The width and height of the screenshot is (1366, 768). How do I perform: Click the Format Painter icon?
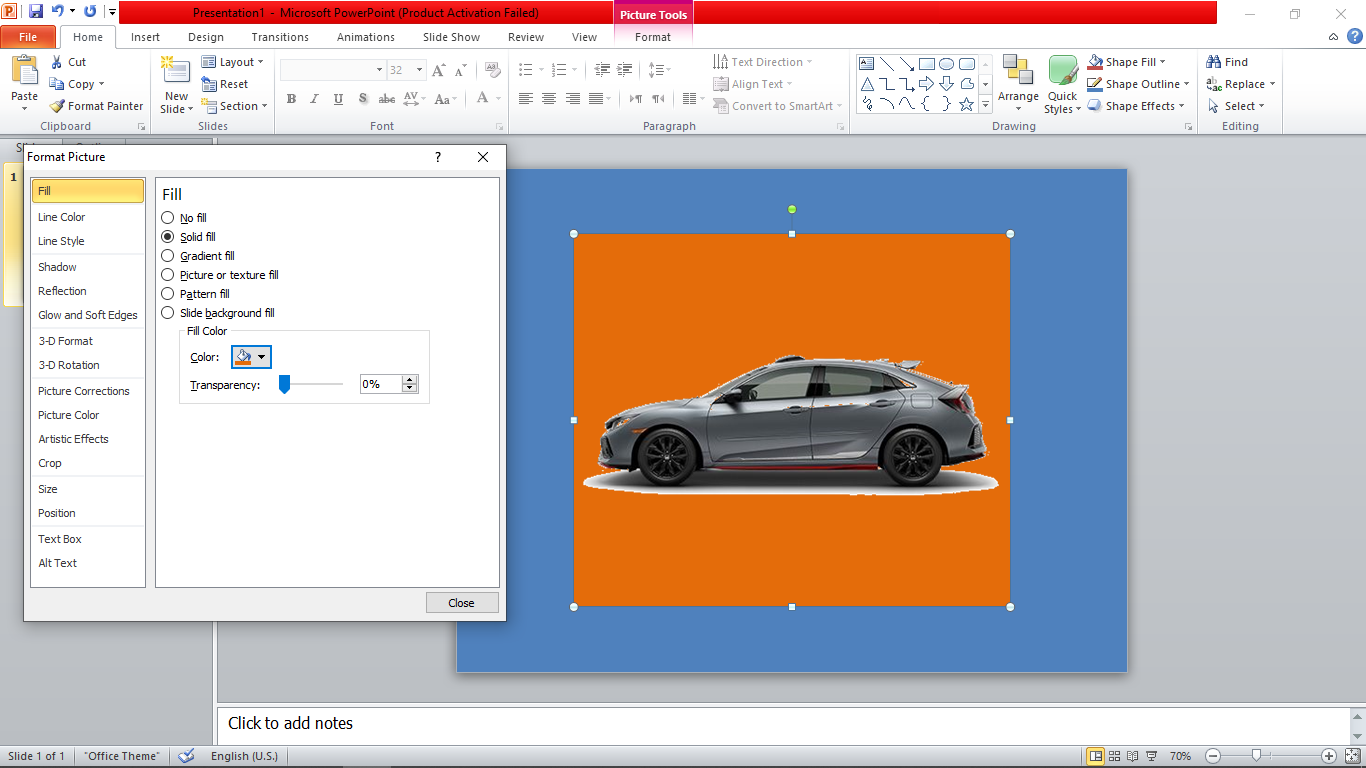pos(58,106)
